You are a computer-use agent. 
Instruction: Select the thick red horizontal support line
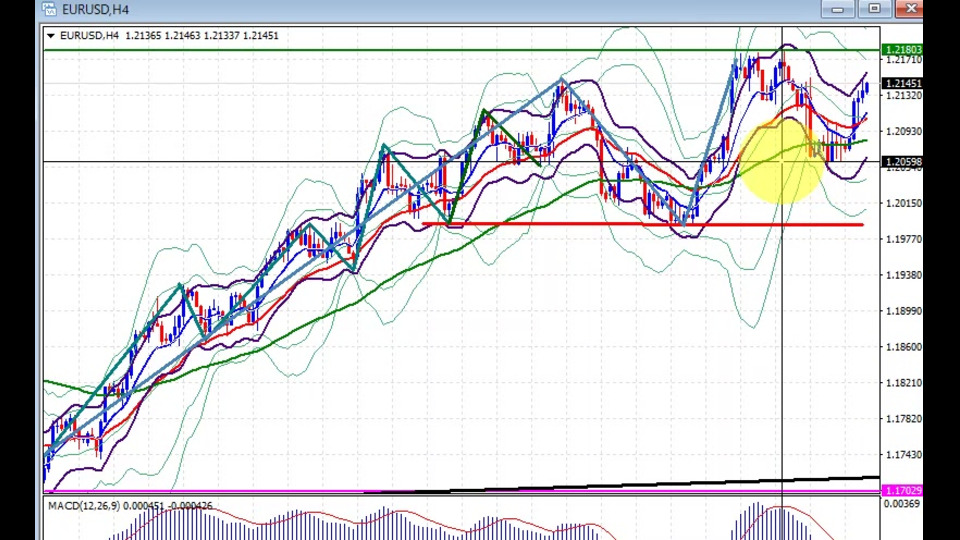643,225
